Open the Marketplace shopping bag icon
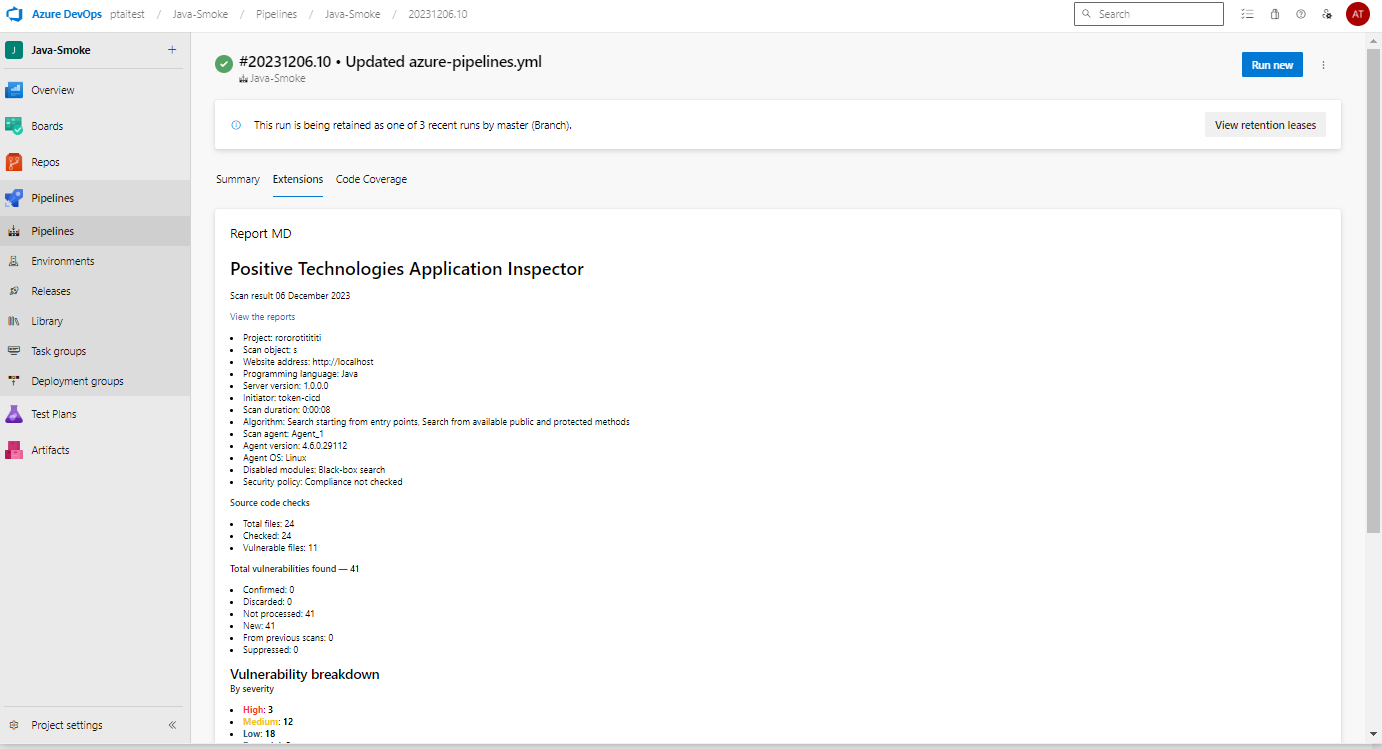 click(1274, 13)
